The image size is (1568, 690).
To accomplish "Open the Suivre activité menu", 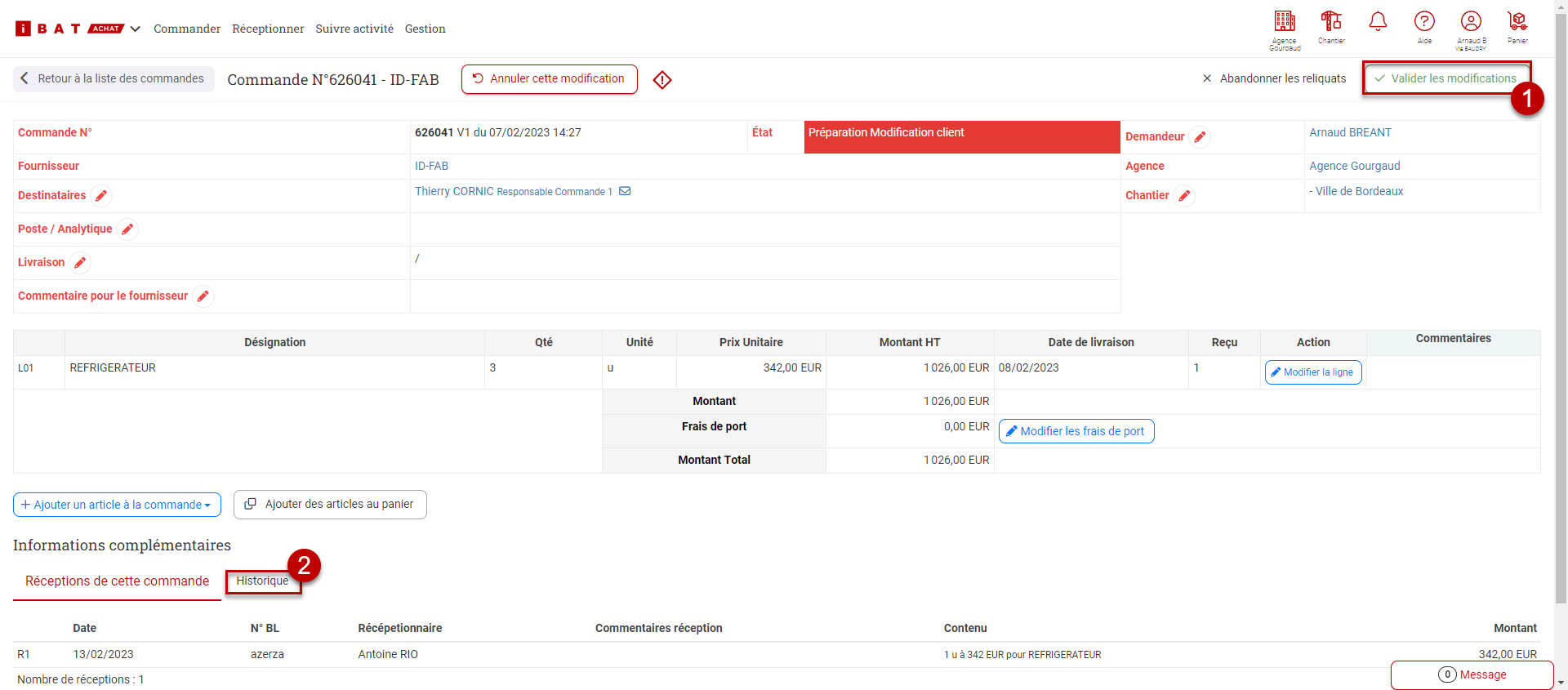I will [354, 29].
